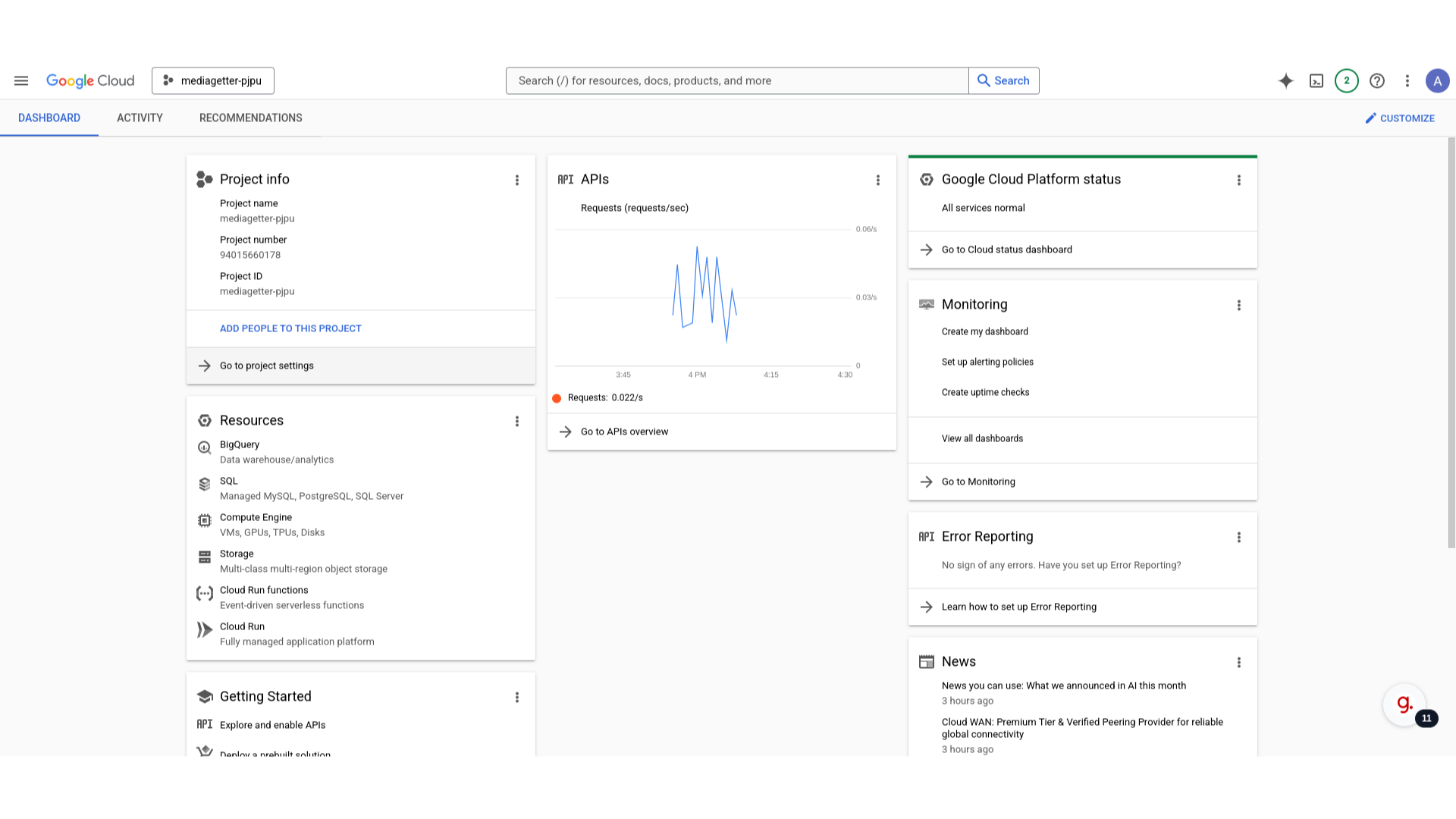The image size is (1456, 819).
Task: Switch to the Recommendations tab
Action: pyautogui.click(x=251, y=118)
